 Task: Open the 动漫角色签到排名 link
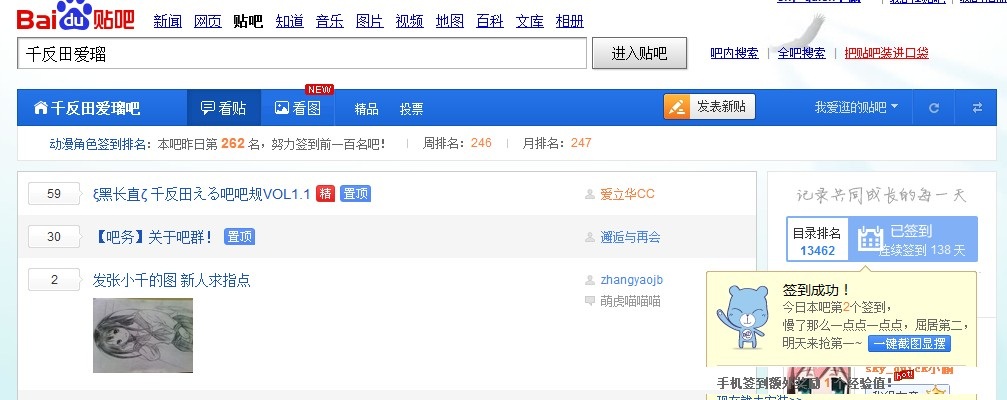tap(100, 143)
